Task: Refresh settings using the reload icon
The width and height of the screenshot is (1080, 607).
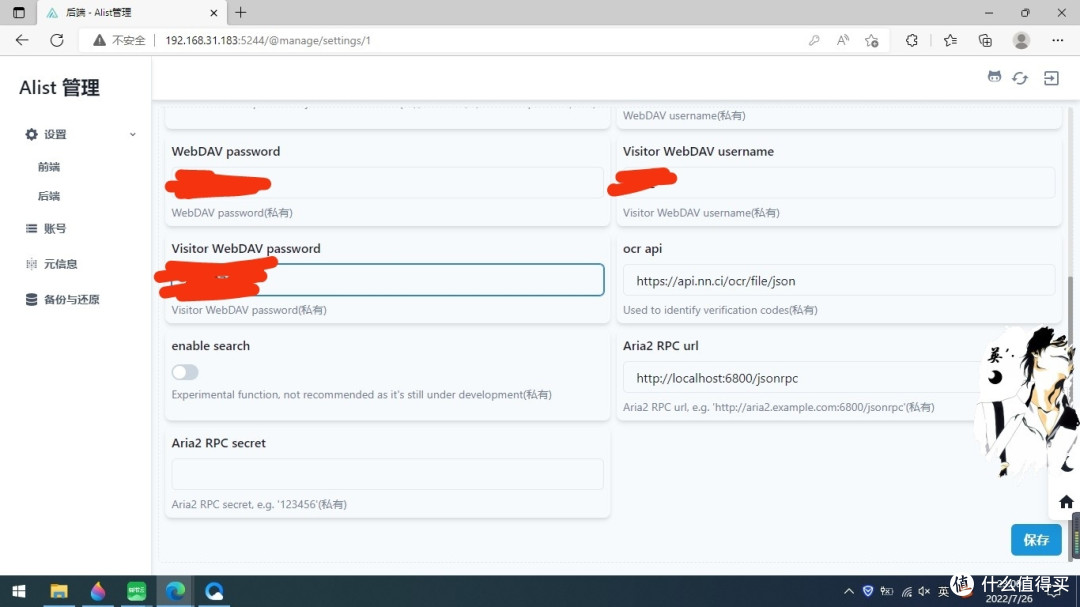Action: click(x=1020, y=77)
